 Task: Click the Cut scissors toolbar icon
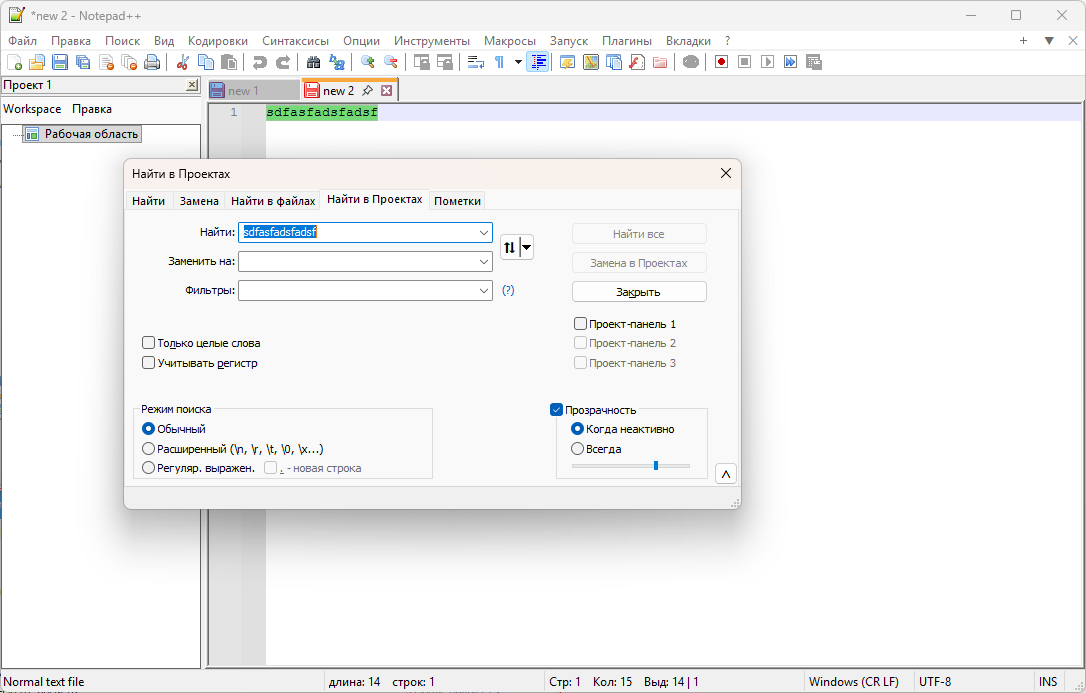[183, 62]
